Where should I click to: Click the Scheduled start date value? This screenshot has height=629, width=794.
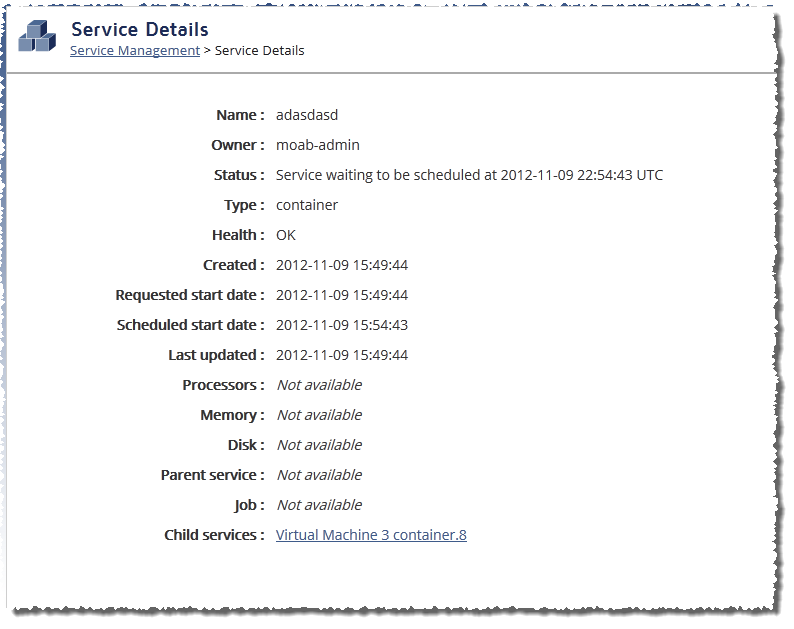342,325
